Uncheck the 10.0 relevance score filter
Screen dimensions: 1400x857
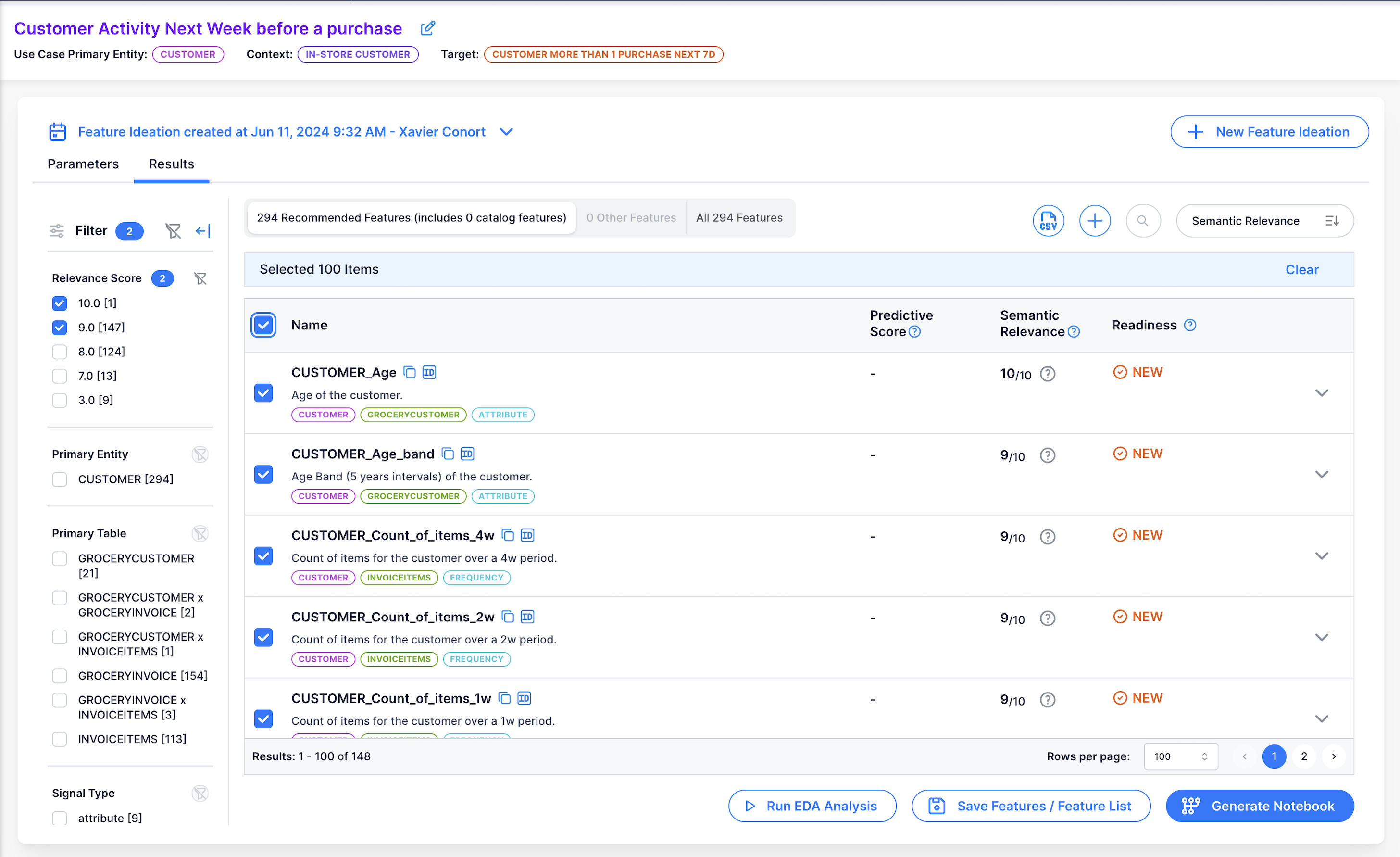point(59,303)
